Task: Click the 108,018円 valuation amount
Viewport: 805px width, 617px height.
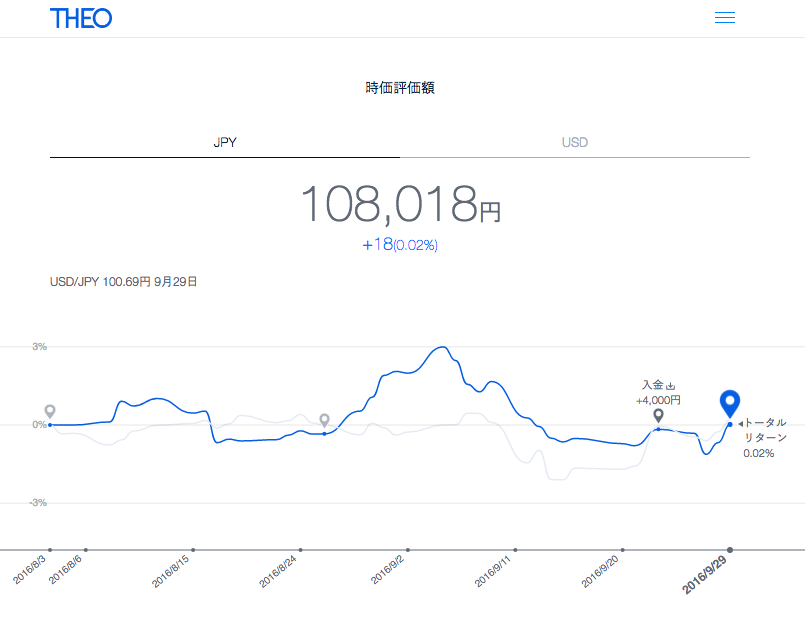Action: tap(400, 204)
